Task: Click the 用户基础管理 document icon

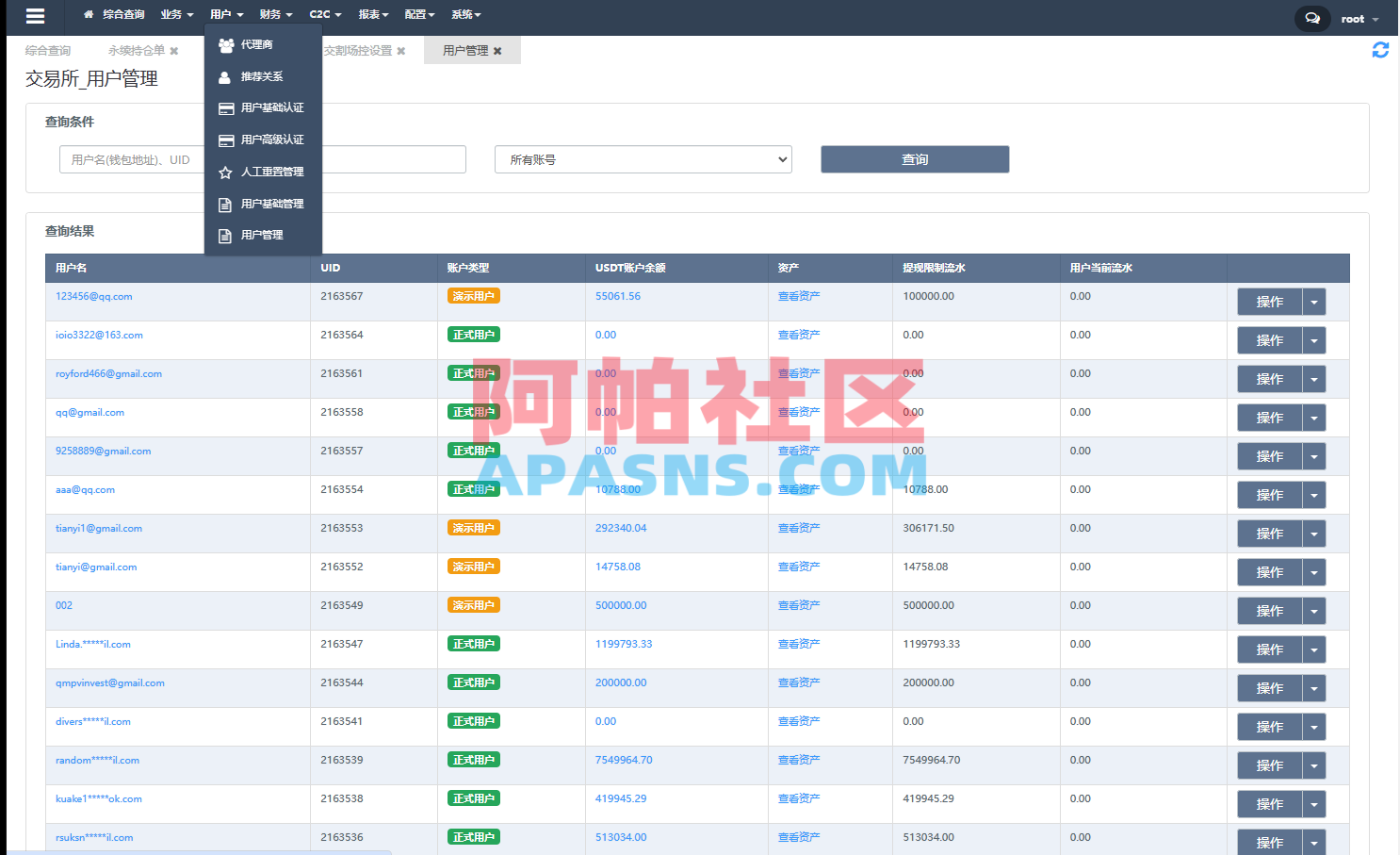Action: (x=225, y=204)
